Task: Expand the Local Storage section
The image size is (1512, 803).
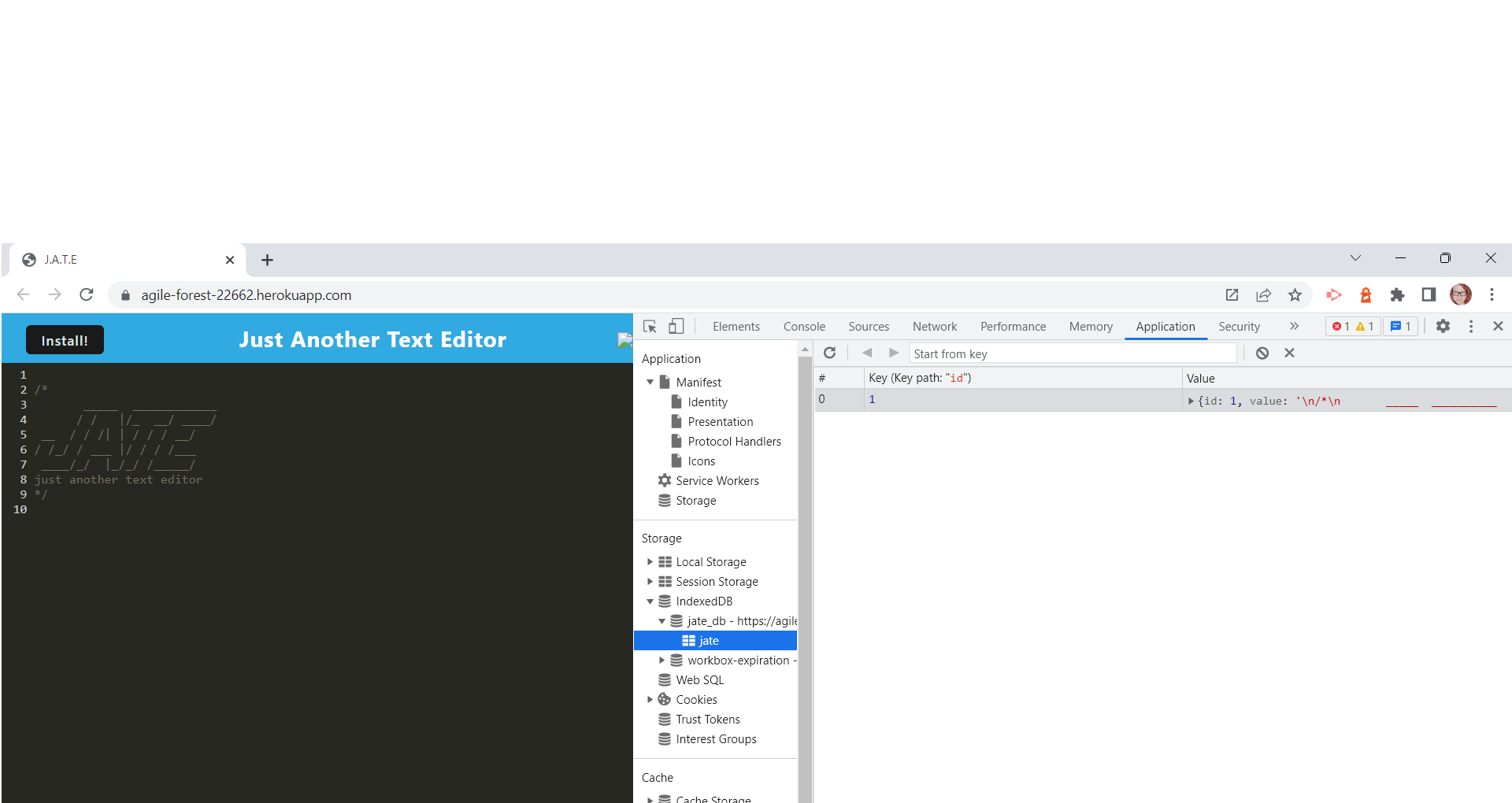Action: click(650, 561)
